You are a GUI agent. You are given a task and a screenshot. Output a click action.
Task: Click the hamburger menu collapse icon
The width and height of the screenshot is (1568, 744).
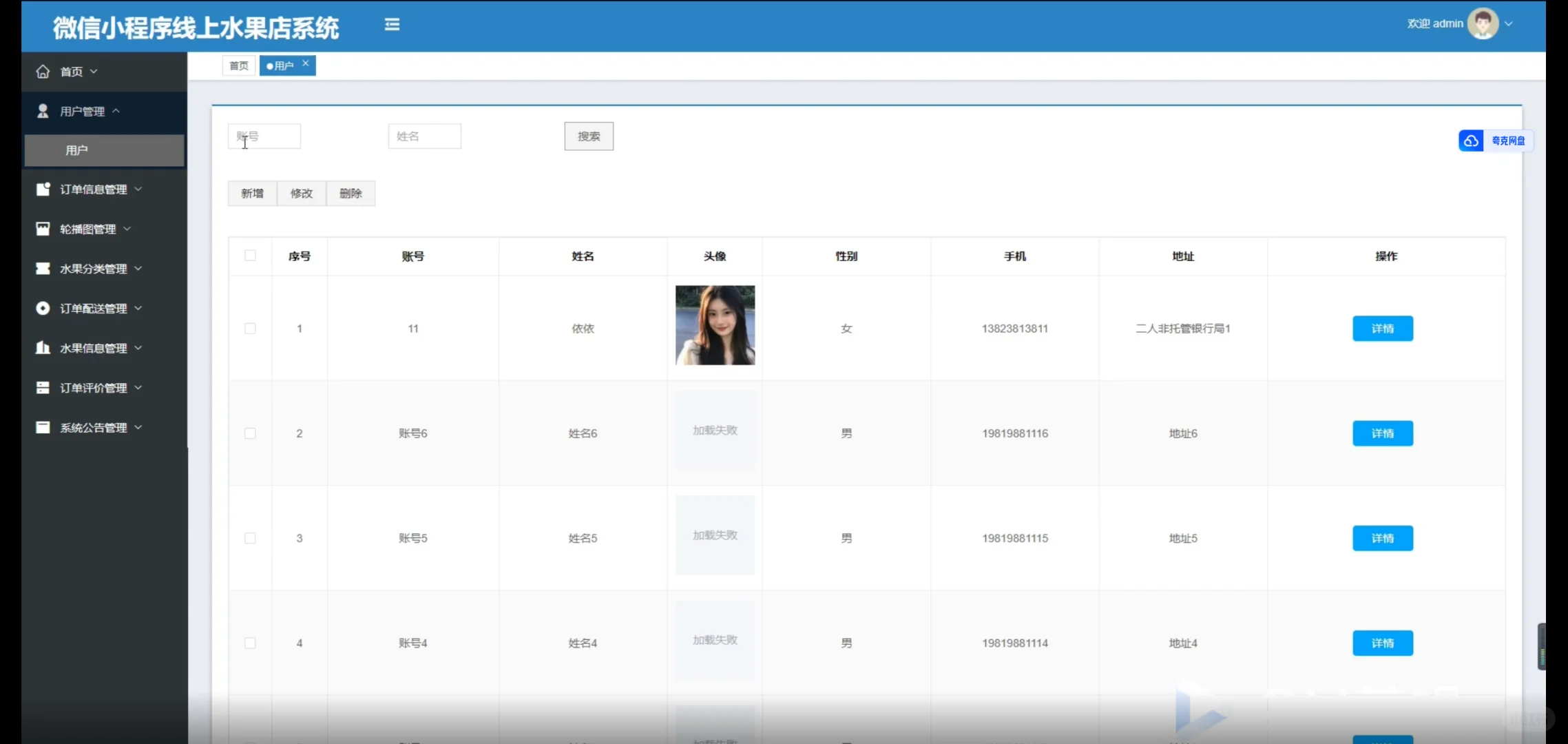click(392, 25)
